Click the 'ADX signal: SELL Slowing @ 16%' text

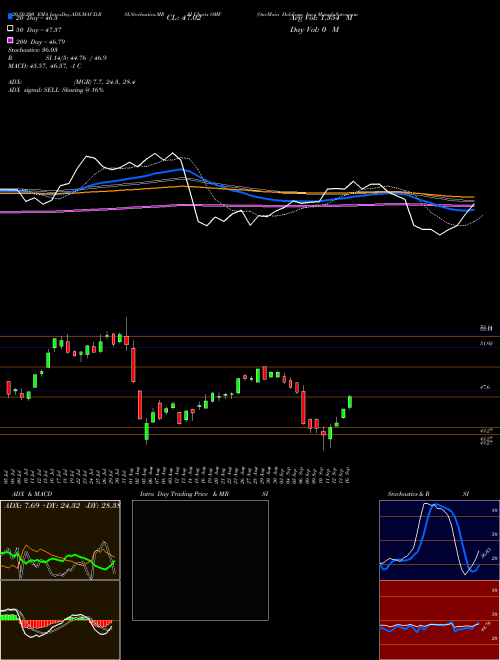(56, 90)
